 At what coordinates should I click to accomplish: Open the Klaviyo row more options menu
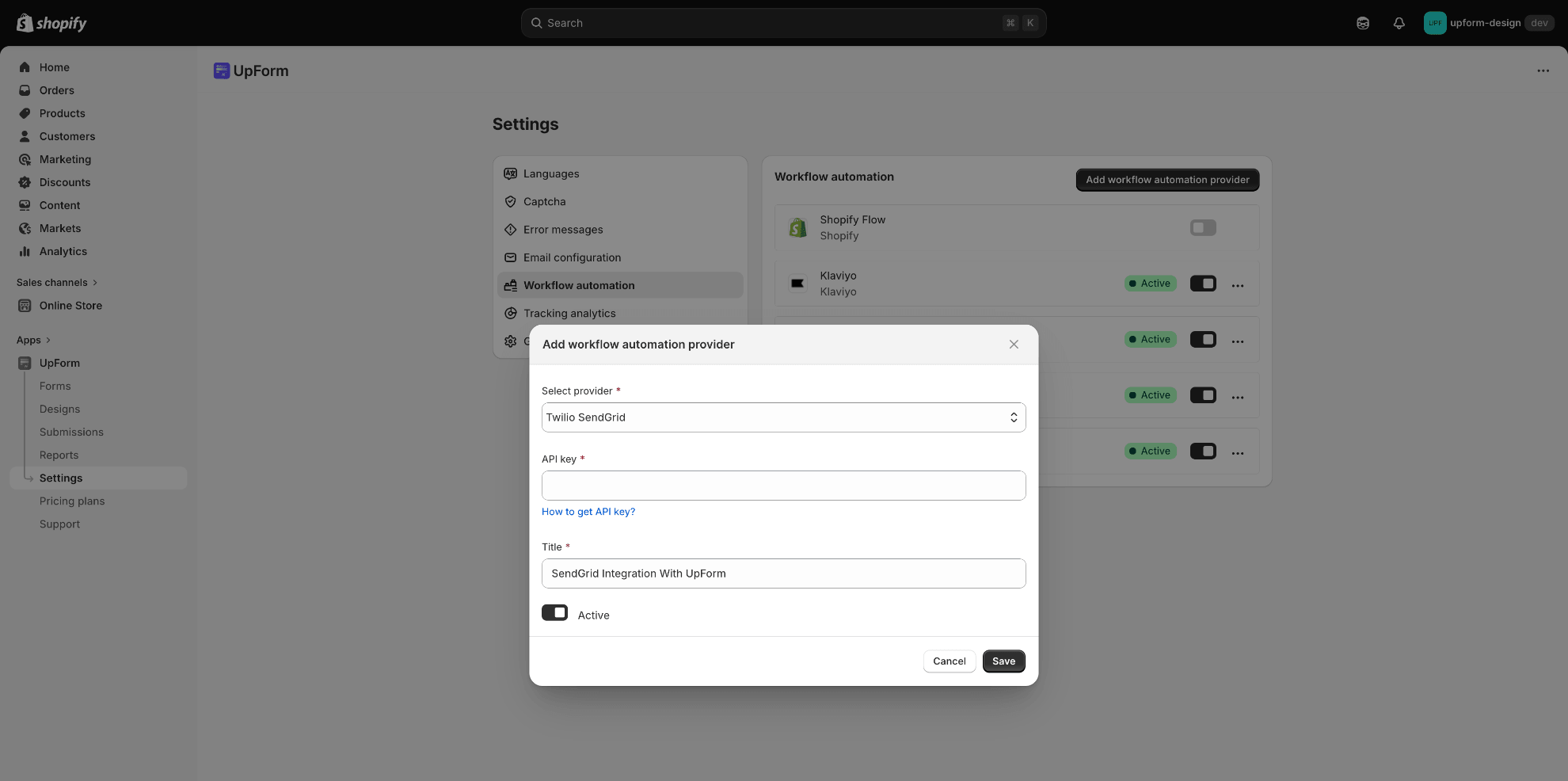click(x=1238, y=285)
